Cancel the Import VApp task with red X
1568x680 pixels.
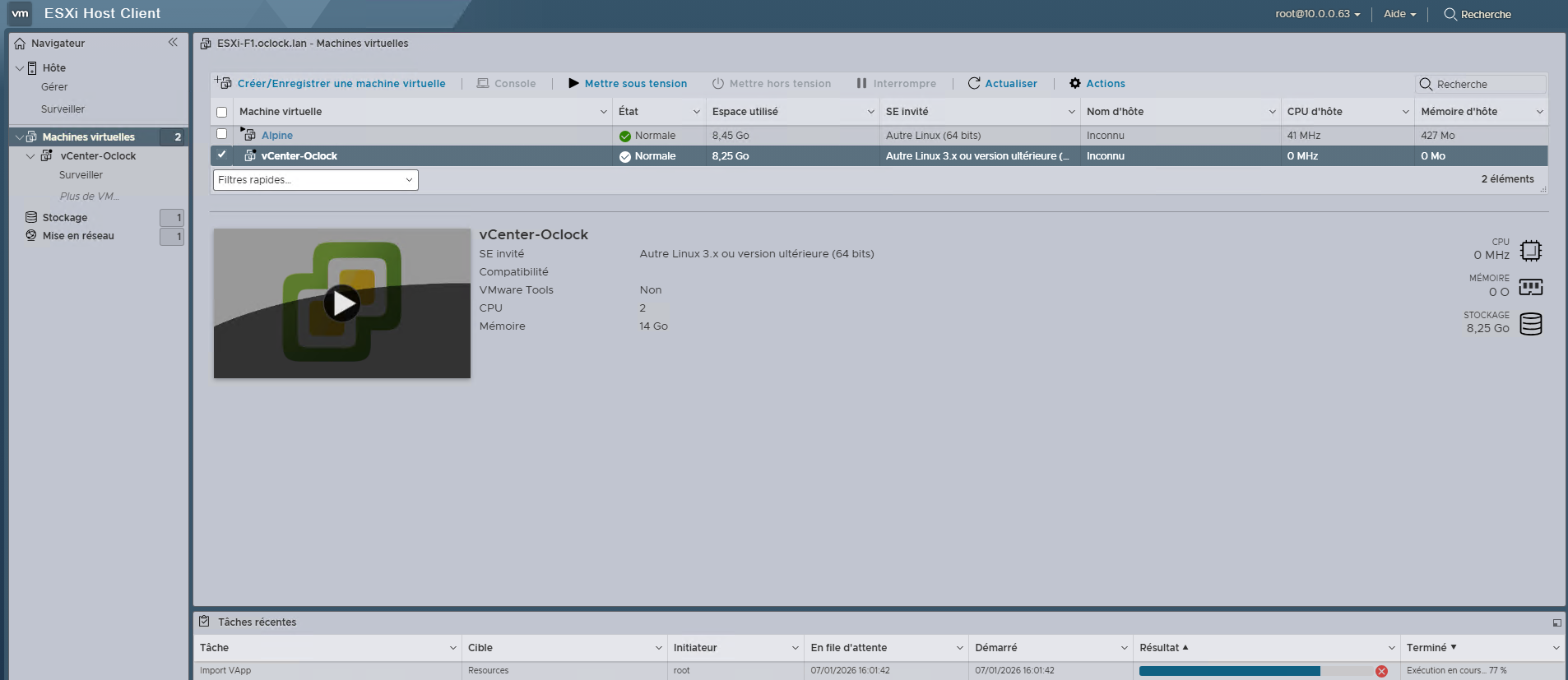[1381, 671]
